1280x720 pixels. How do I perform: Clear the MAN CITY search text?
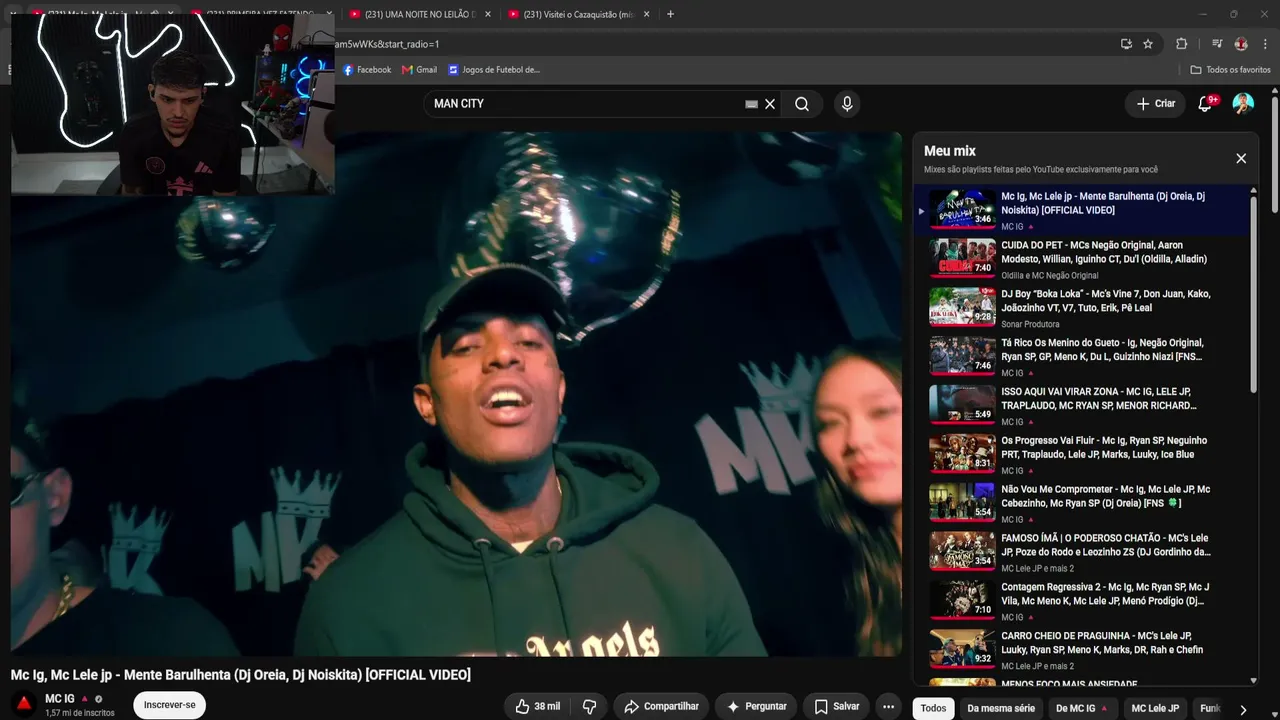tap(770, 104)
